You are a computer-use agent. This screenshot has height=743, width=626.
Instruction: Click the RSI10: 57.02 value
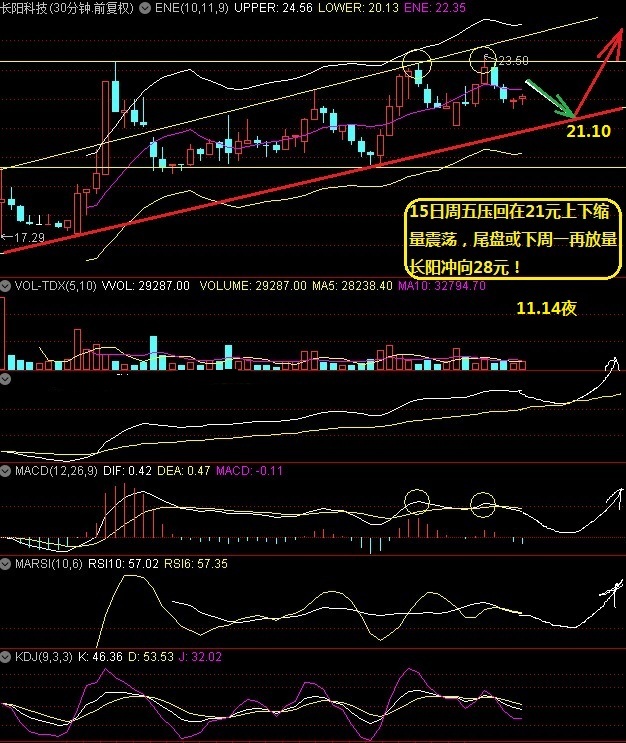pyautogui.click(x=123, y=564)
